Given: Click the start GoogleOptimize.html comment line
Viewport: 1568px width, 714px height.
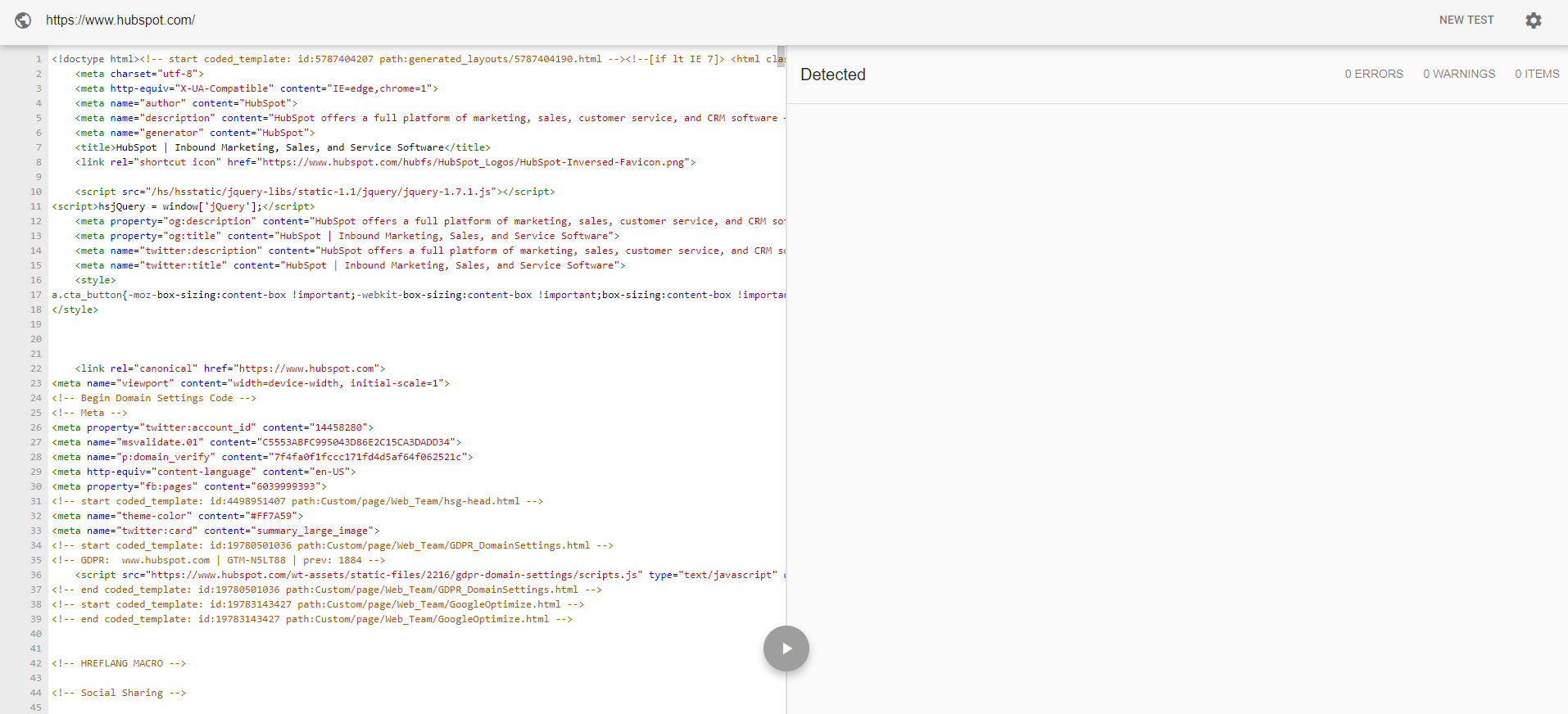Looking at the screenshot, I should 318,604.
